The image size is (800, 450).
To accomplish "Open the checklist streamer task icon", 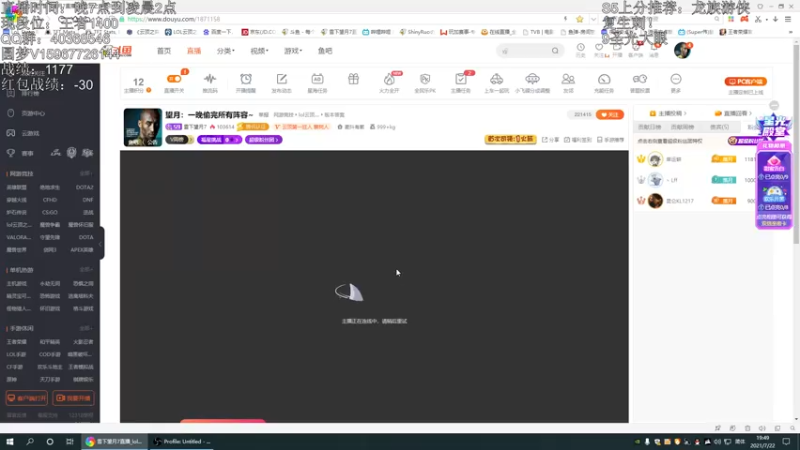I will [461, 79].
